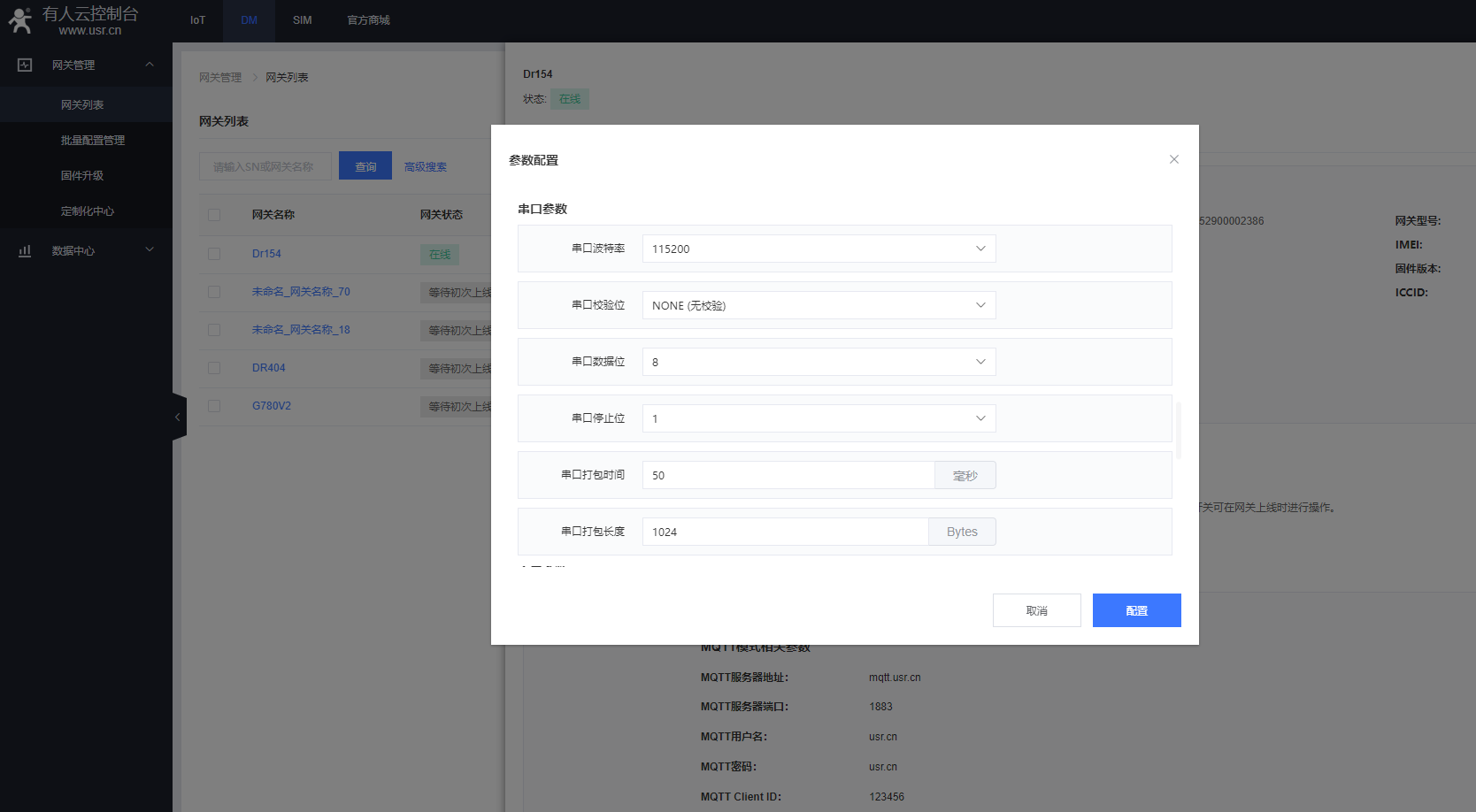The image size is (1476, 812).
Task: Select 批量配置管理 in the sidebar
Action: coord(86,140)
